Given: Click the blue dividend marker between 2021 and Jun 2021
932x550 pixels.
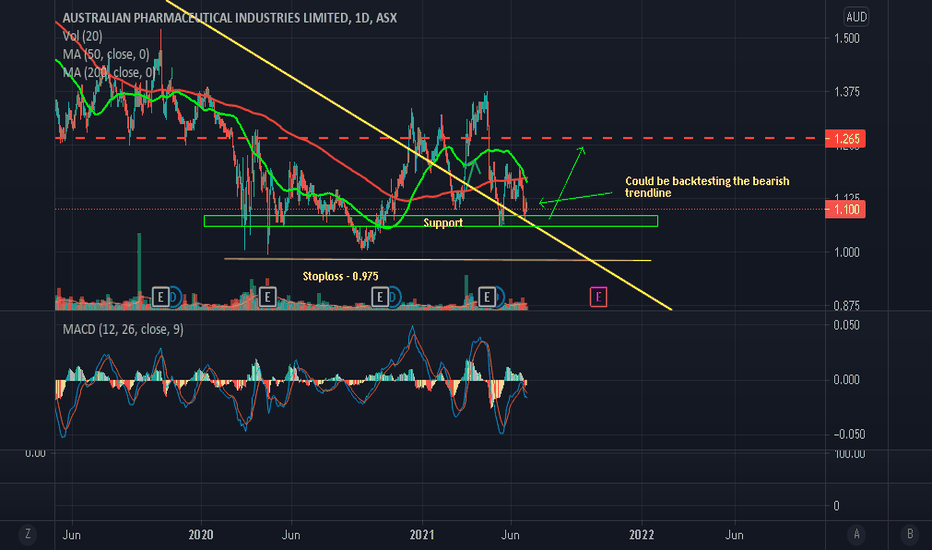Looking at the screenshot, I should [x=499, y=296].
